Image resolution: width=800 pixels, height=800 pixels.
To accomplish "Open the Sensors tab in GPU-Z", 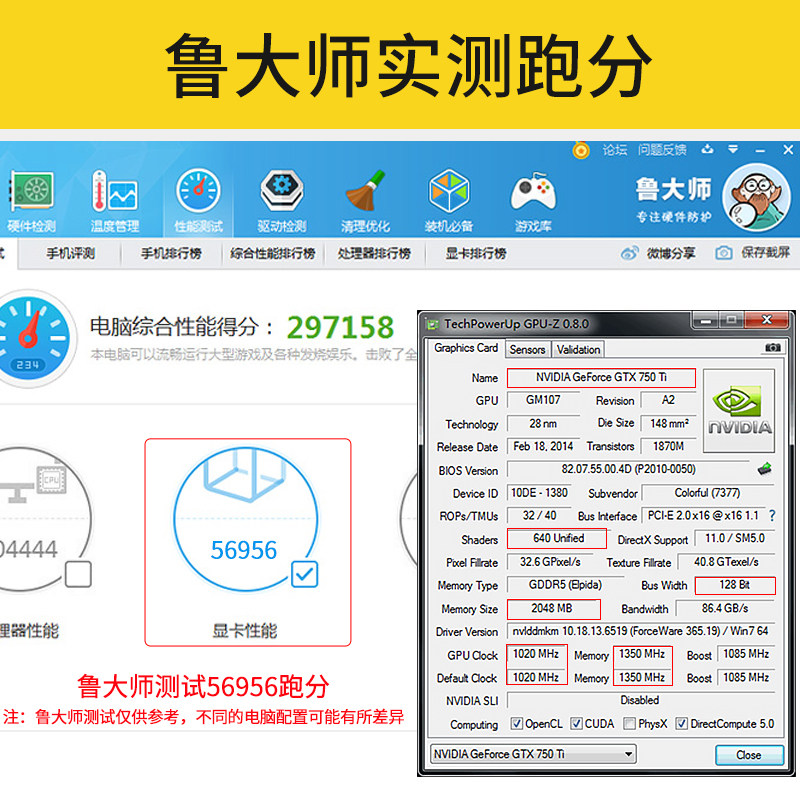I will [x=528, y=349].
